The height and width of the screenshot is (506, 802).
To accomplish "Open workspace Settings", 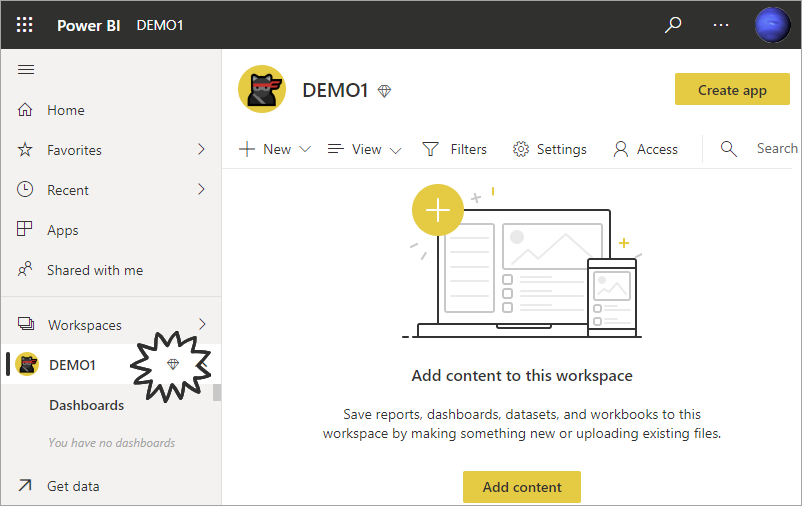I will point(549,149).
